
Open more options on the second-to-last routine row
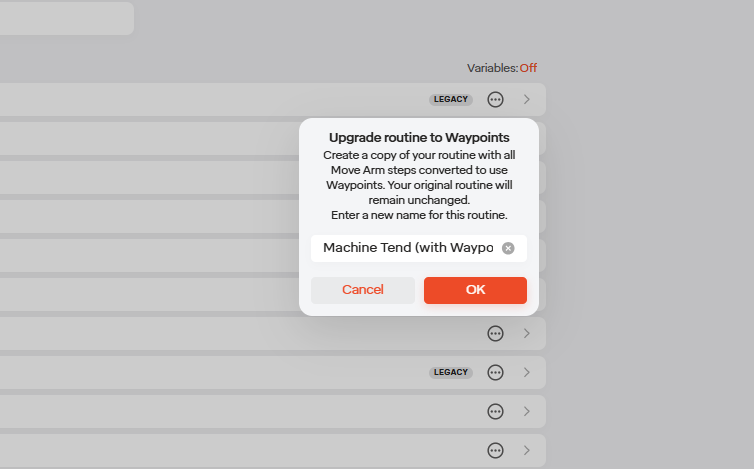pyautogui.click(x=495, y=411)
